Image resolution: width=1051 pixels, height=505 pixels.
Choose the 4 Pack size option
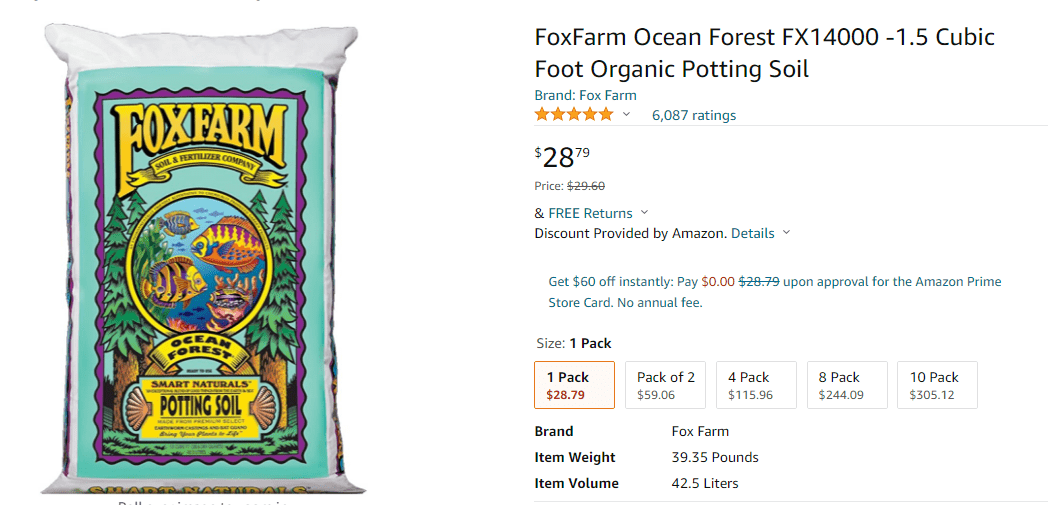click(x=756, y=385)
